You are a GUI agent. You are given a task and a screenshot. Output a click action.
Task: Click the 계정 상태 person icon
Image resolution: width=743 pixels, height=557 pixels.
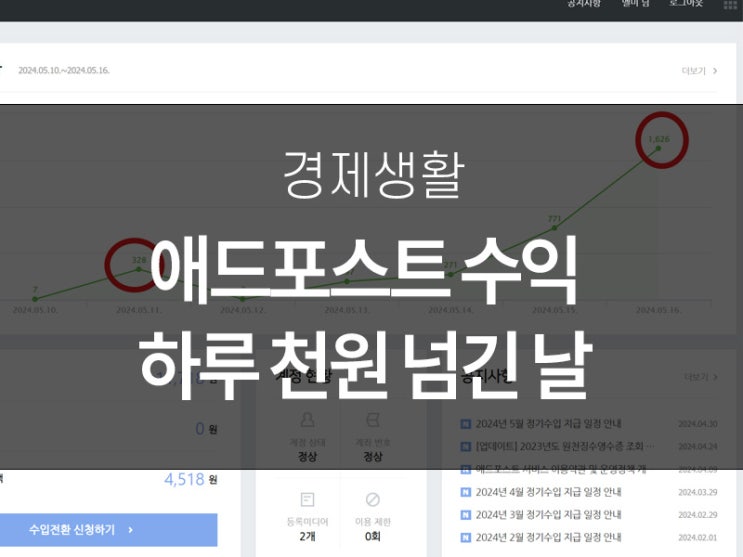tap(307, 420)
